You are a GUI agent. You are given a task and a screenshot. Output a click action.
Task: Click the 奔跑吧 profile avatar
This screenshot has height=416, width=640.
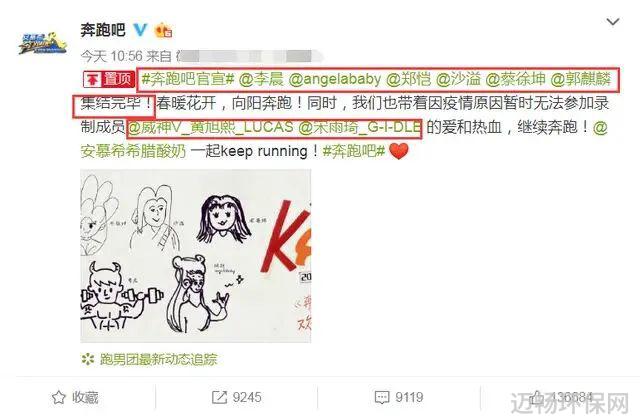tap(42, 43)
